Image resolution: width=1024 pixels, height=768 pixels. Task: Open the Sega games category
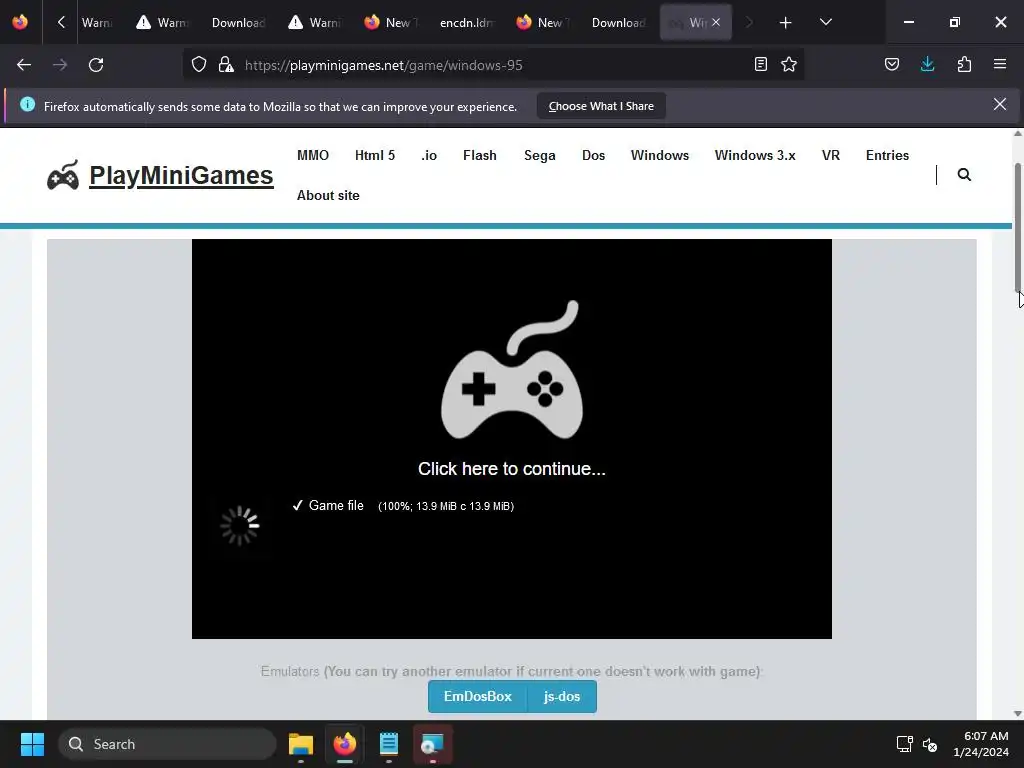[539, 155]
